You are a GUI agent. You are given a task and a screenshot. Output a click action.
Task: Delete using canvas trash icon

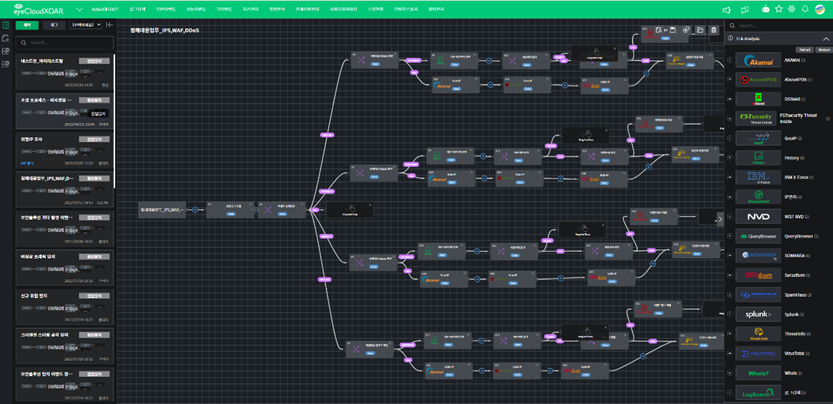pos(714,30)
